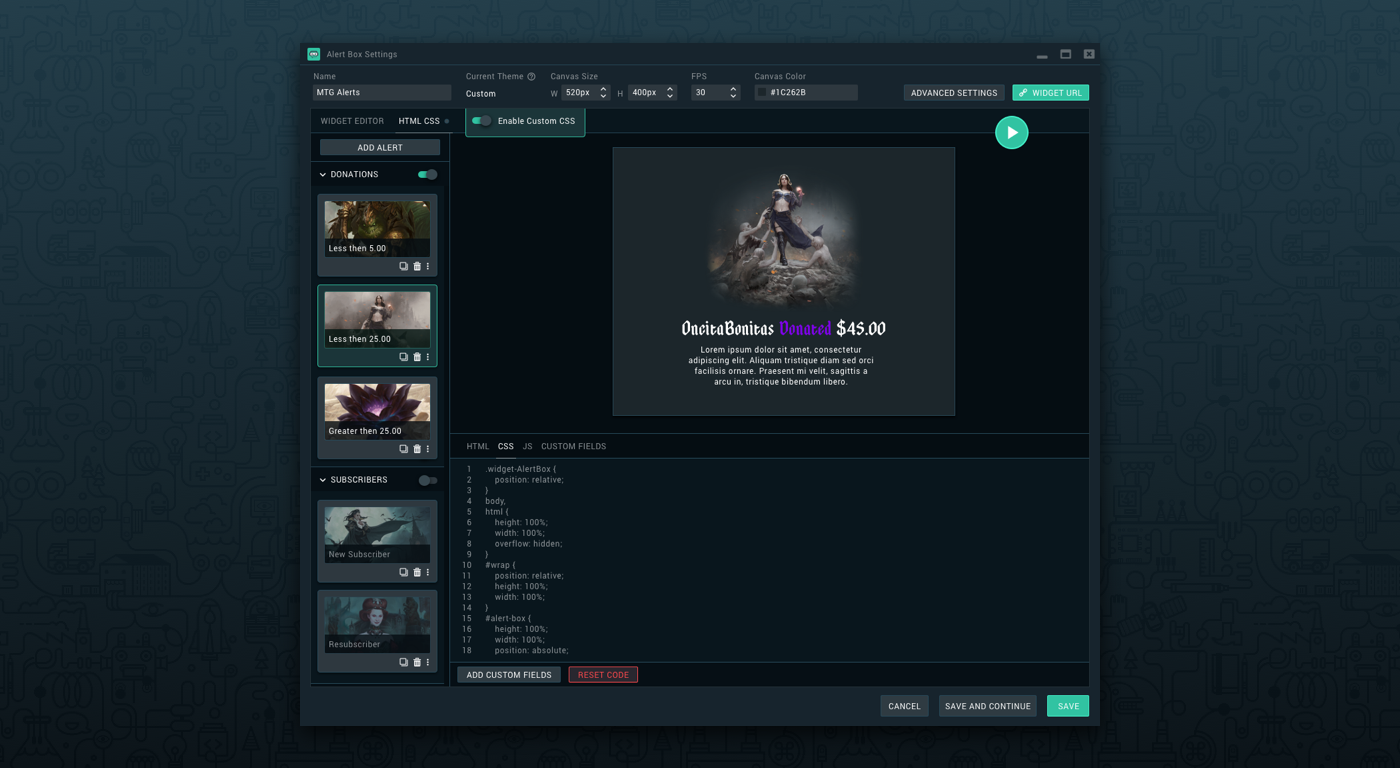
Task: Open more options for "Greater then 25.00" alert
Action: (427, 448)
